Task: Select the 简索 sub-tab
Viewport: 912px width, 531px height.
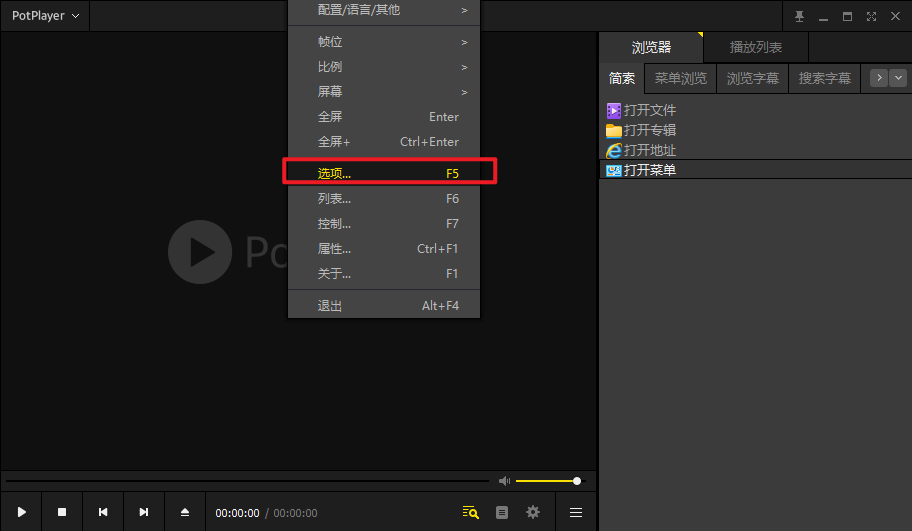Action: point(622,78)
